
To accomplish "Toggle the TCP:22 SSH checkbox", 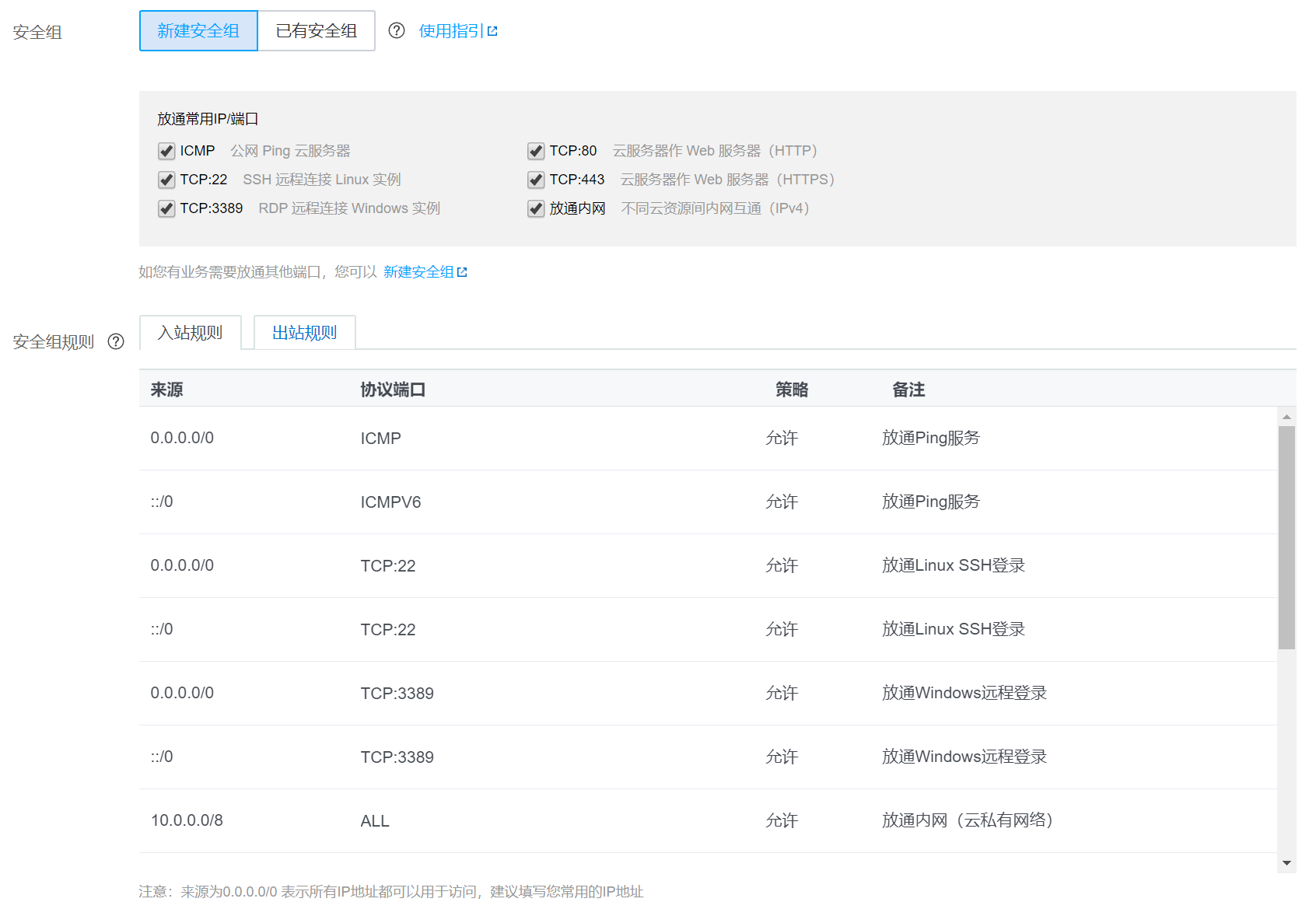I will pyautogui.click(x=166, y=180).
